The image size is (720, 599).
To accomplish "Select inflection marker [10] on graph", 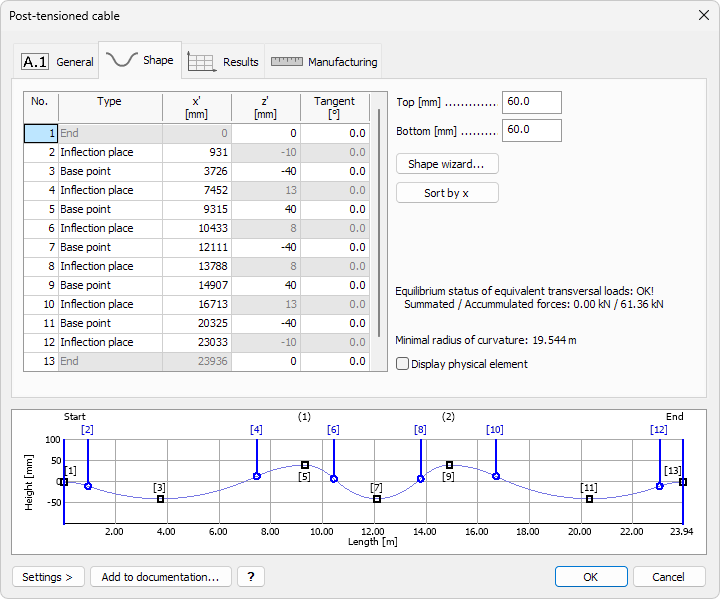I will [496, 476].
